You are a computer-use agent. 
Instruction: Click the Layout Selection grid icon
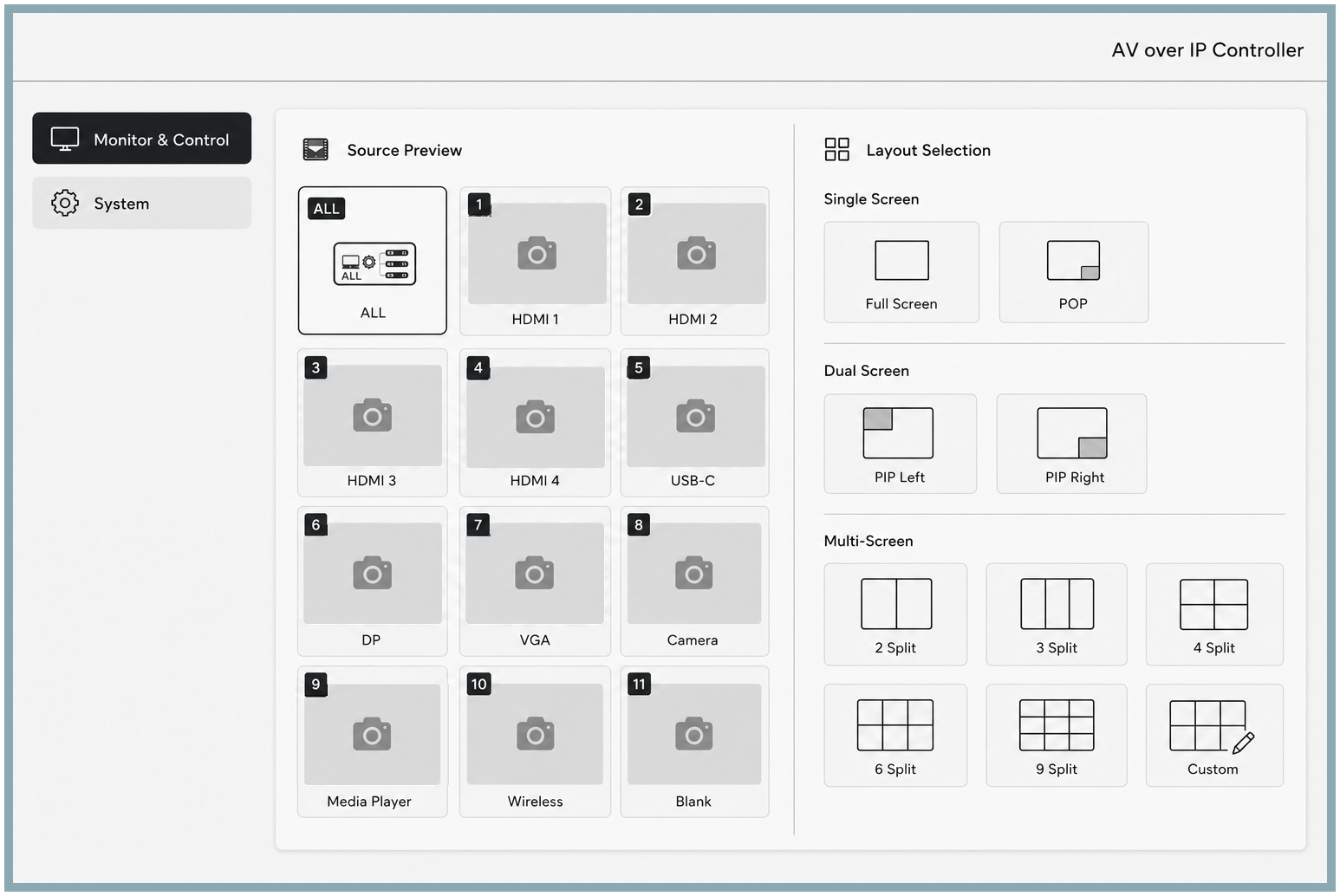(836, 150)
